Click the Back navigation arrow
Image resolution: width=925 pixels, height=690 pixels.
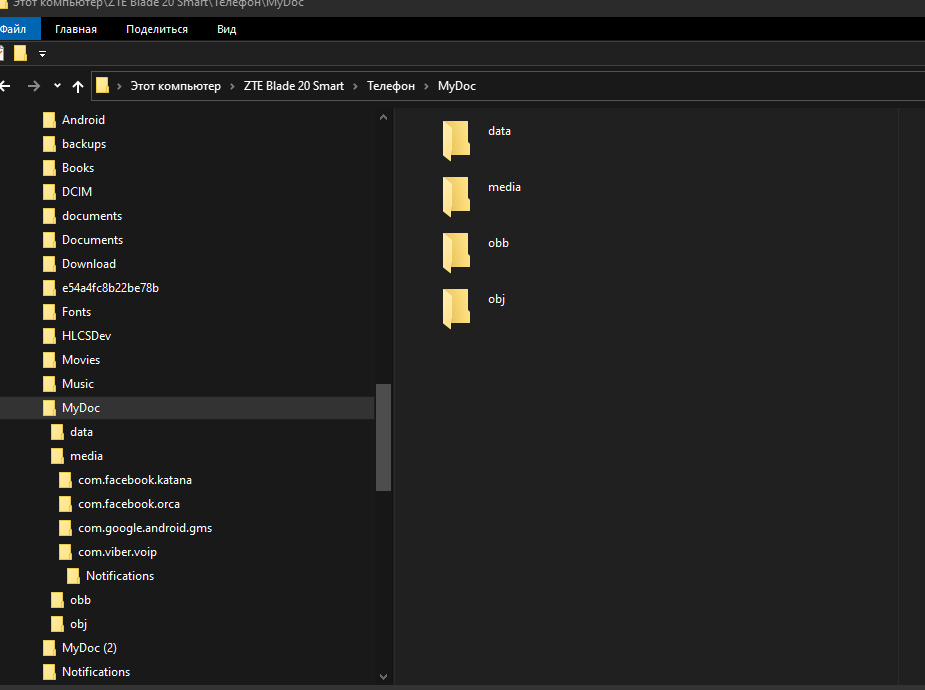pyautogui.click(x=5, y=86)
